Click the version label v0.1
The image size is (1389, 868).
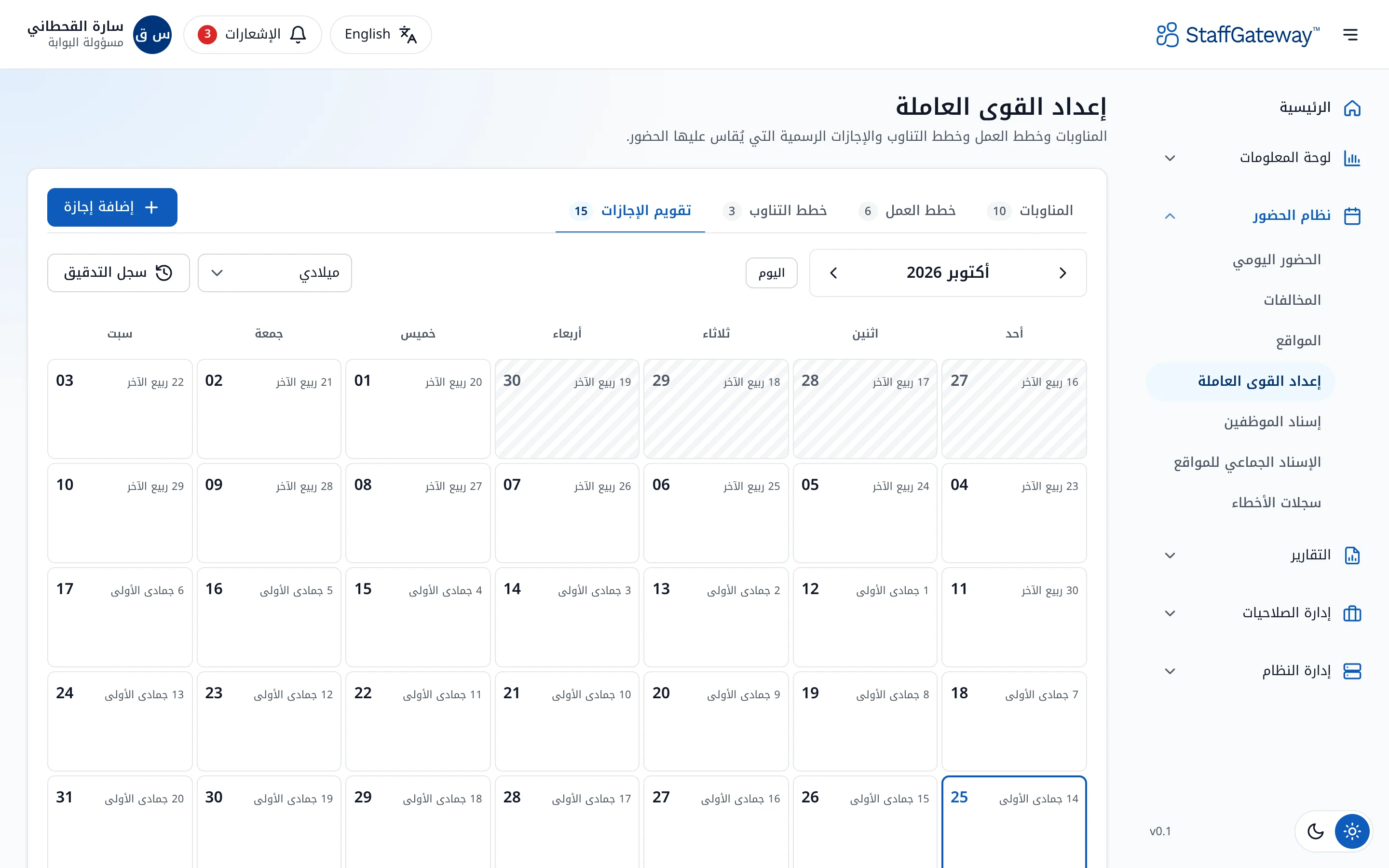point(1160,831)
